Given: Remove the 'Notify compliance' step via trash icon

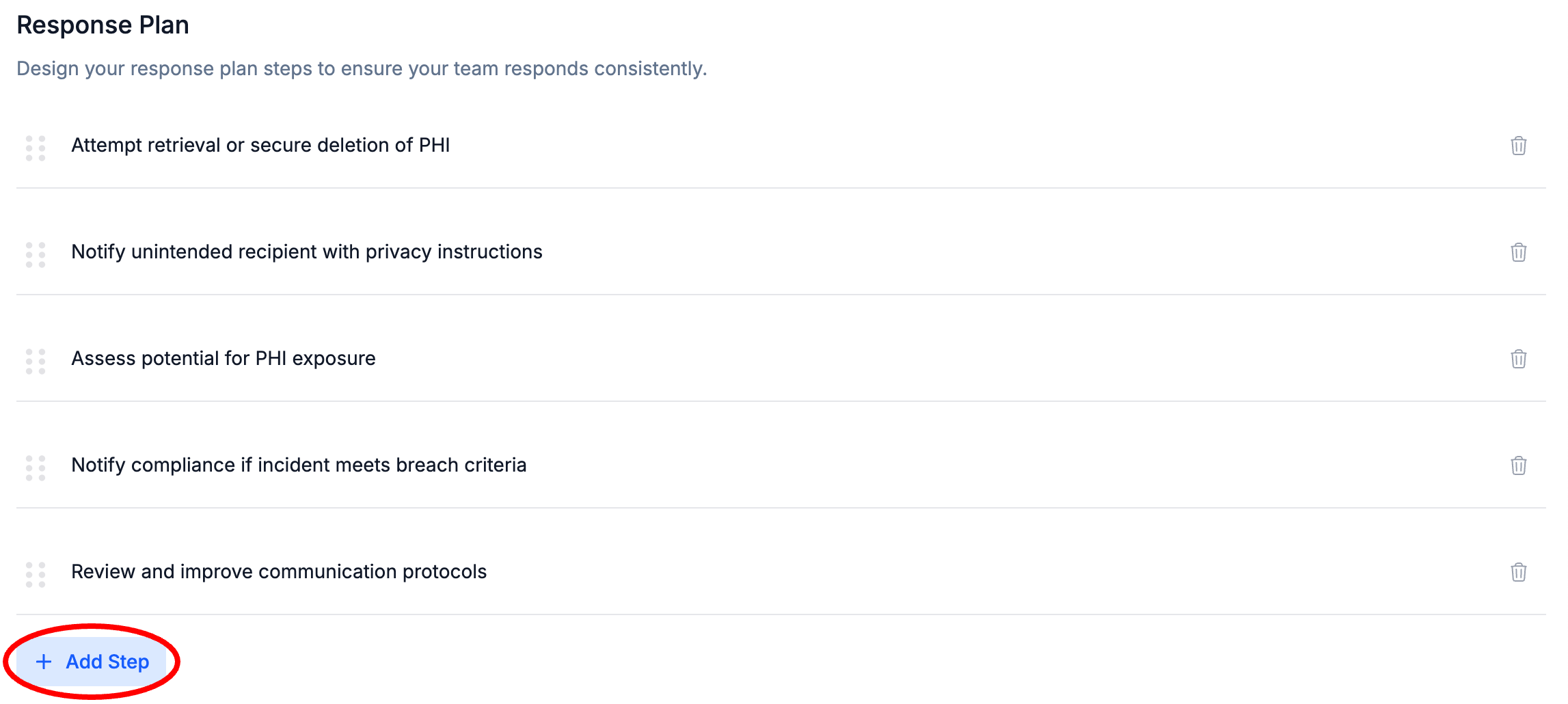Looking at the screenshot, I should (1518, 465).
